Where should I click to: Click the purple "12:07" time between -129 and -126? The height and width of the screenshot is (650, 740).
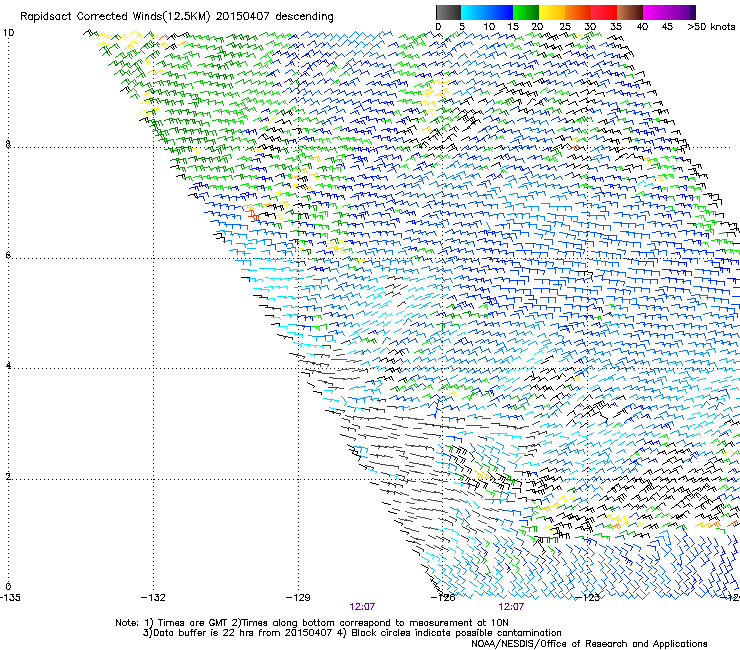[x=362, y=607]
